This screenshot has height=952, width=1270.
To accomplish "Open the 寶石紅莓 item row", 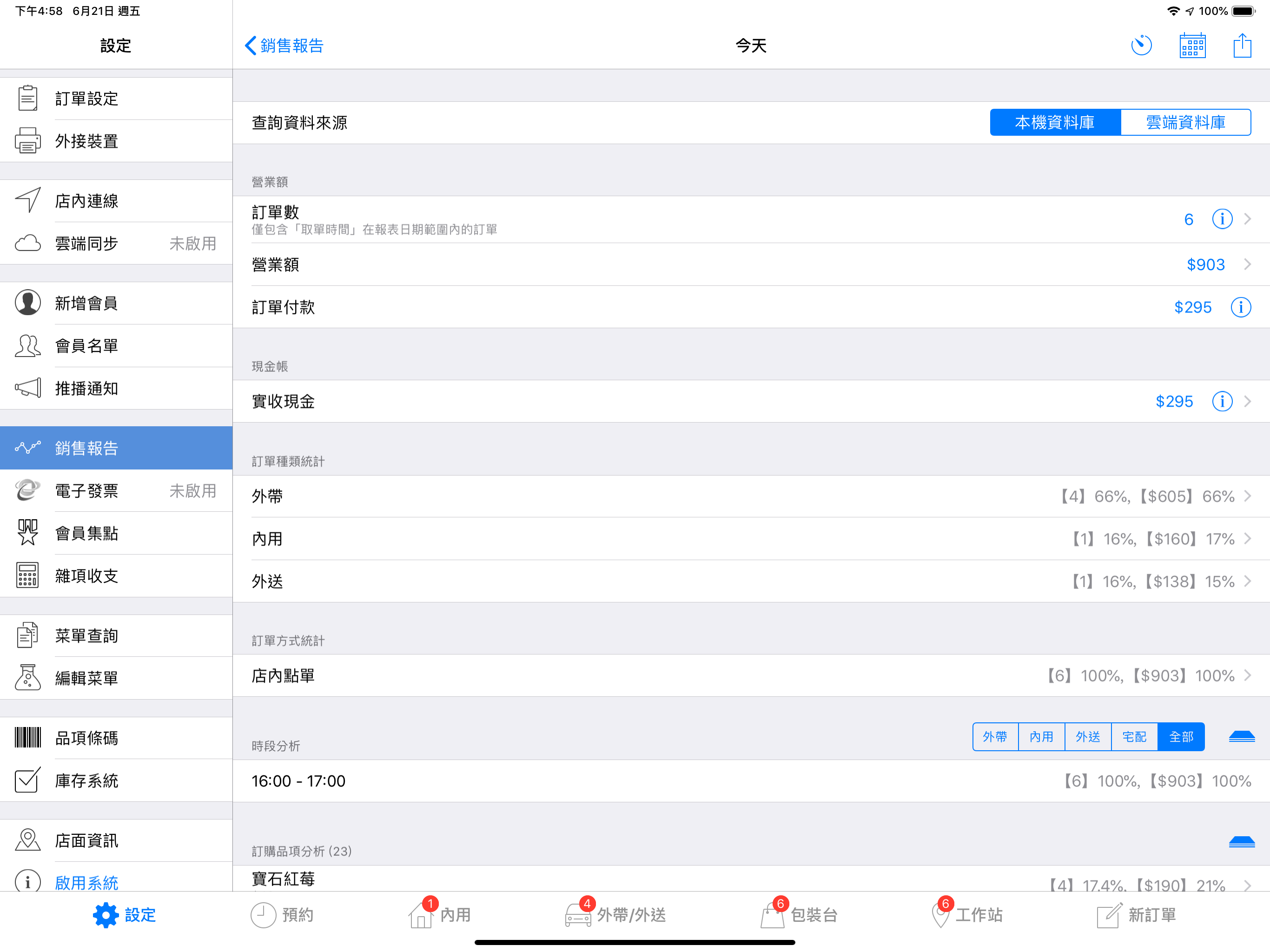I will 751,879.
